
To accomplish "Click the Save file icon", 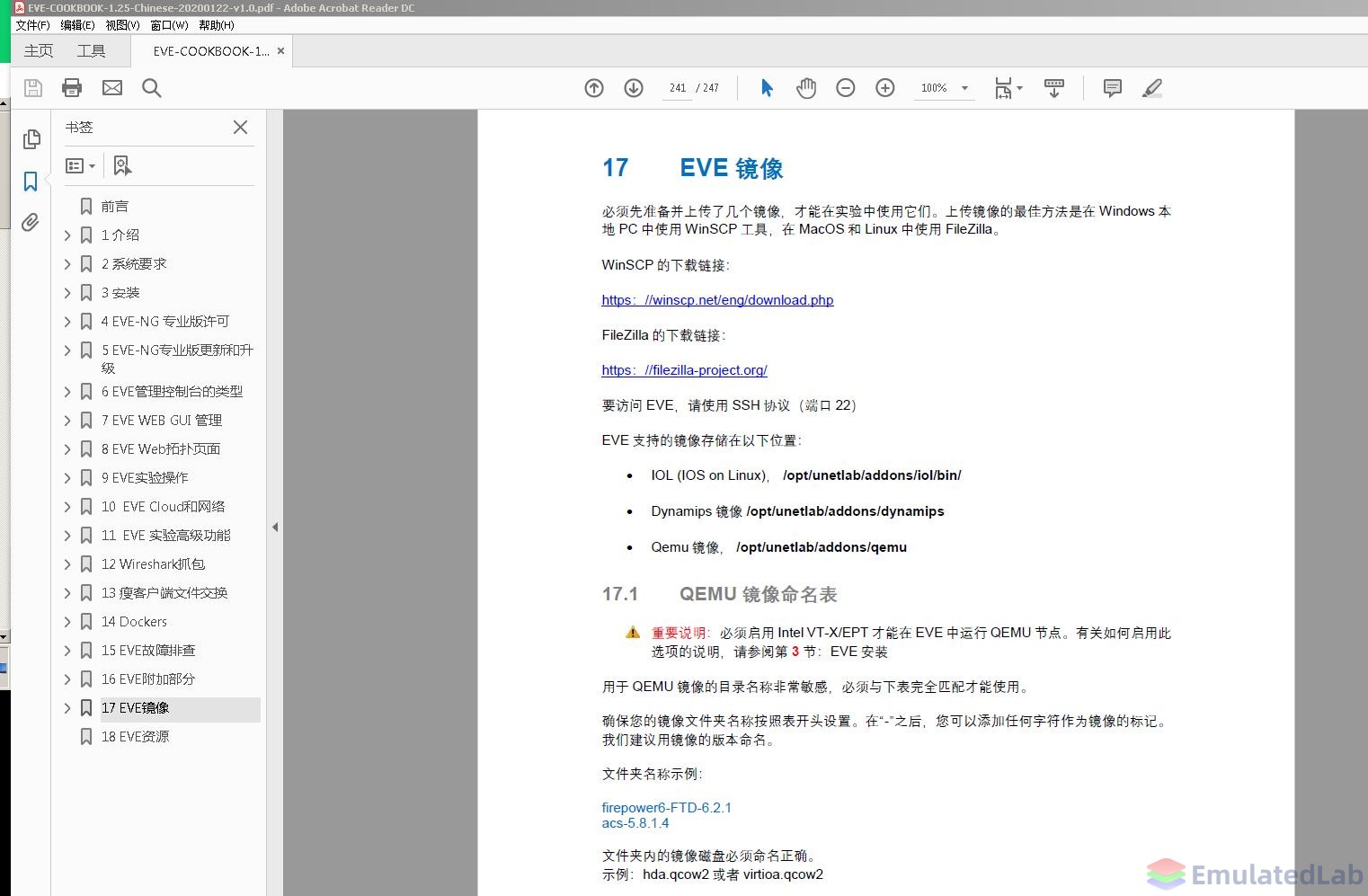I will (33, 88).
